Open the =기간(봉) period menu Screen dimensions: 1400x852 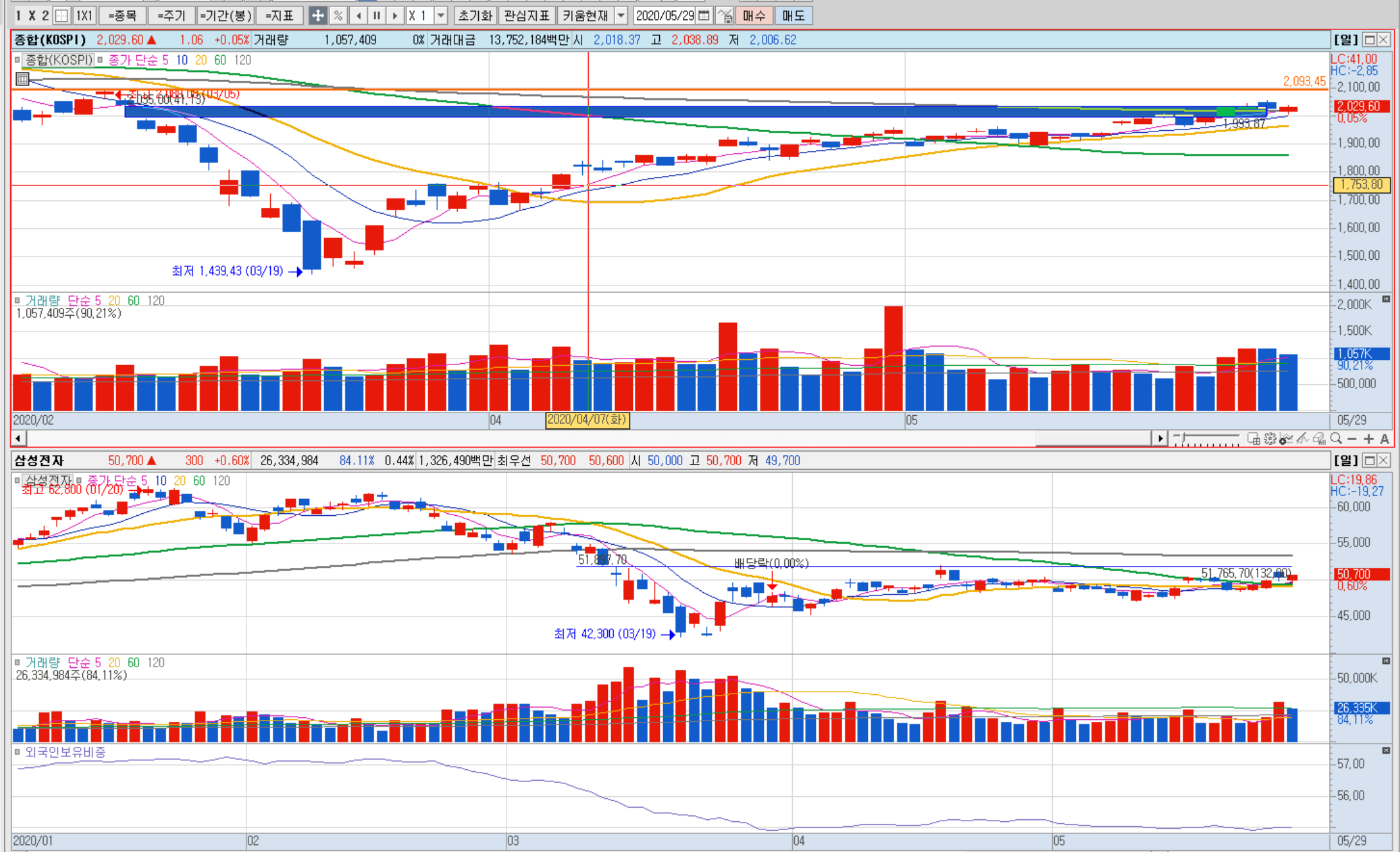tap(225, 15)
